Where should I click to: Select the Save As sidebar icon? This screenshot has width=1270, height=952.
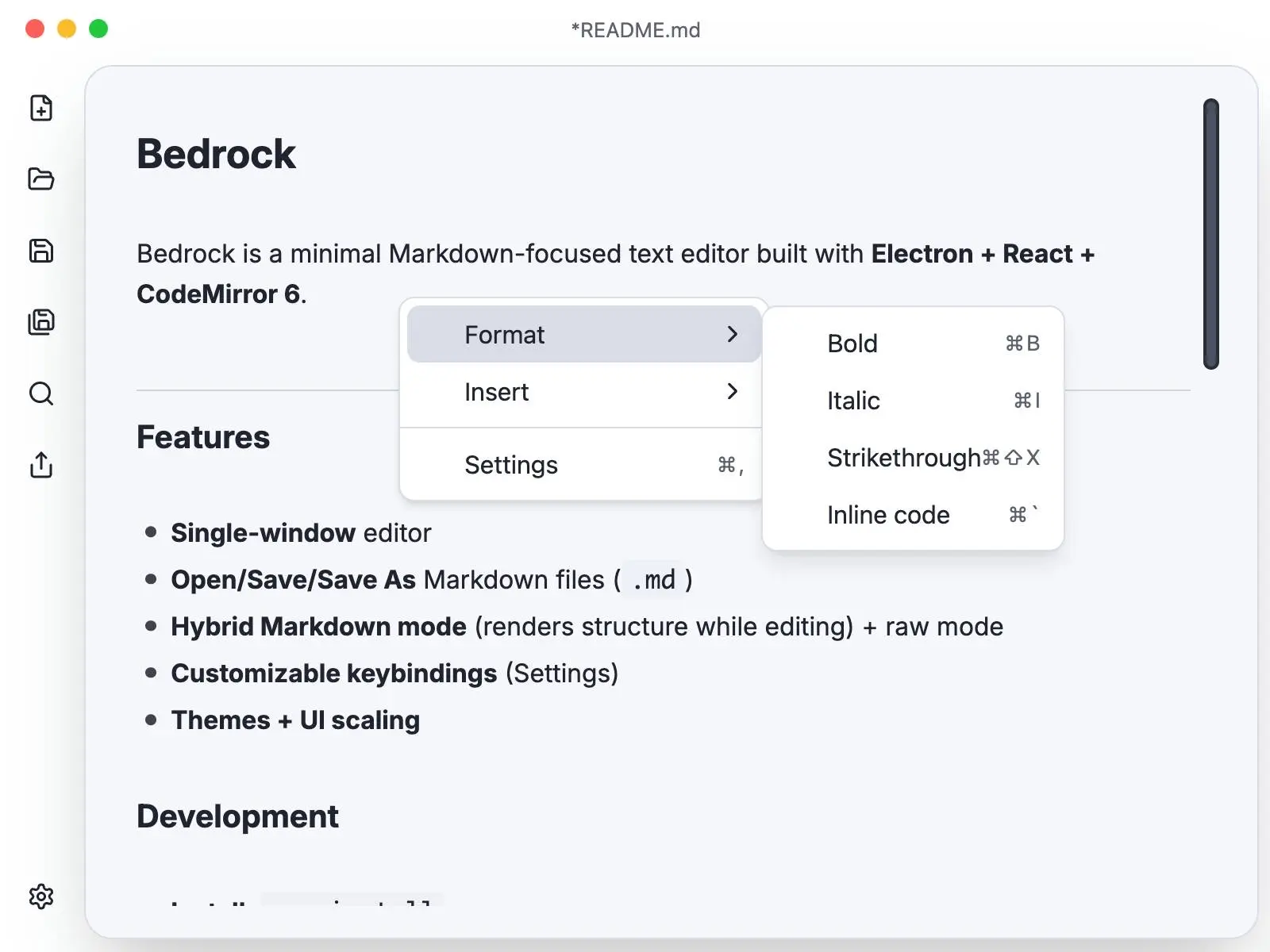click(x=40, y=322)
